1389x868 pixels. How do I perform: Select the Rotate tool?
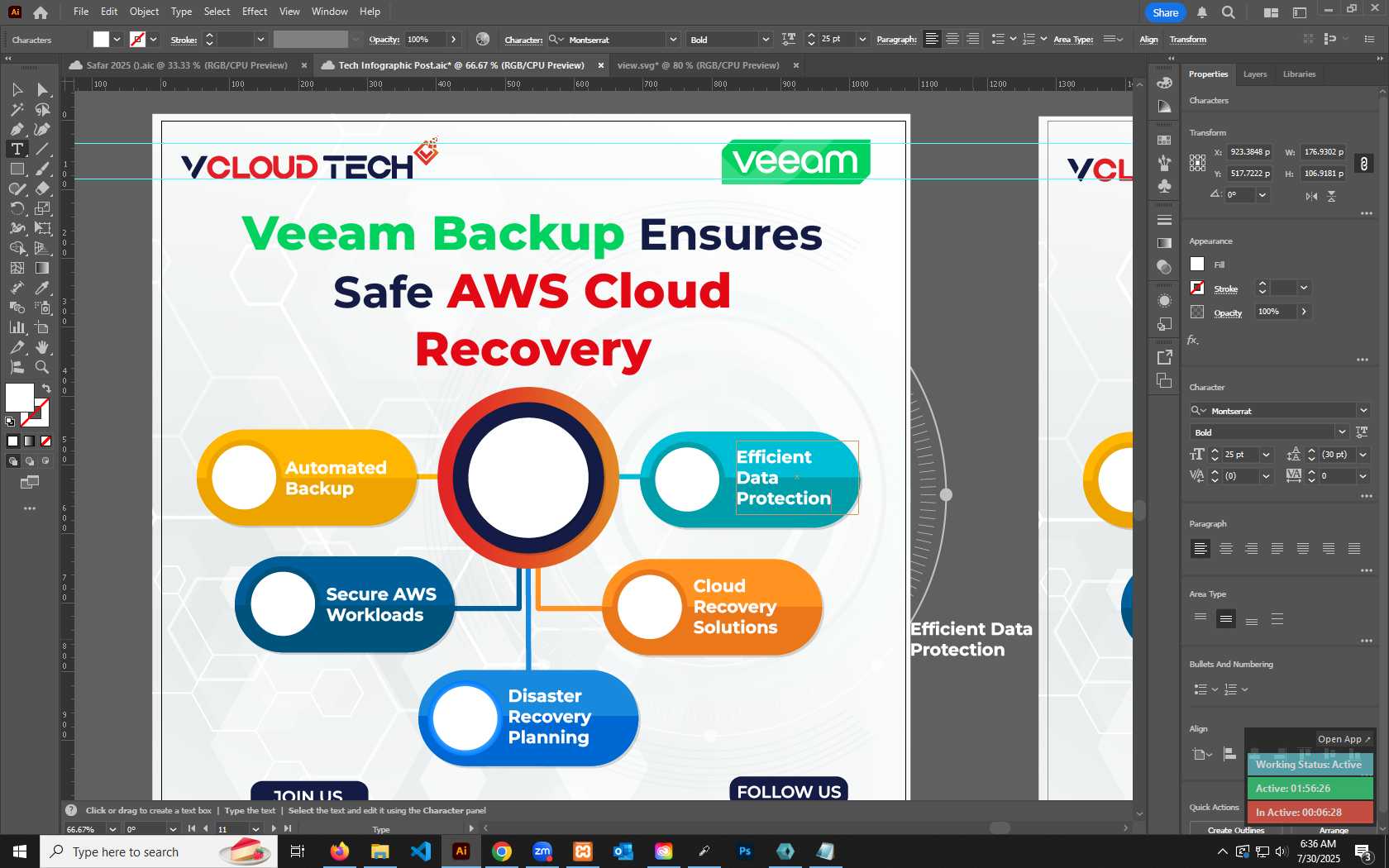pos(17,208)
